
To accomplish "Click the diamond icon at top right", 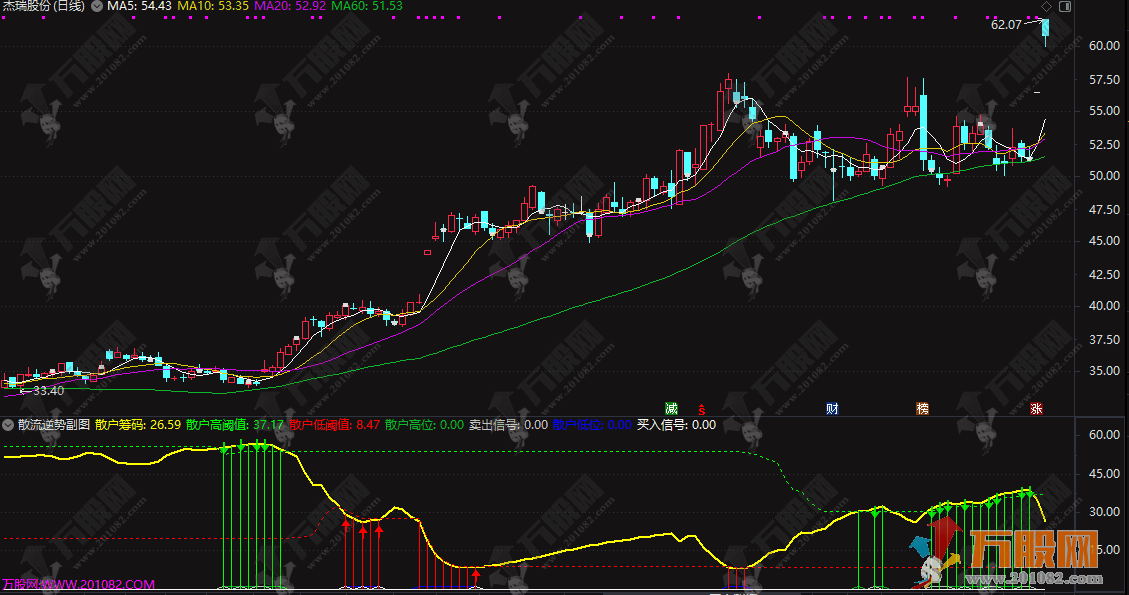I will [1046, 6].
